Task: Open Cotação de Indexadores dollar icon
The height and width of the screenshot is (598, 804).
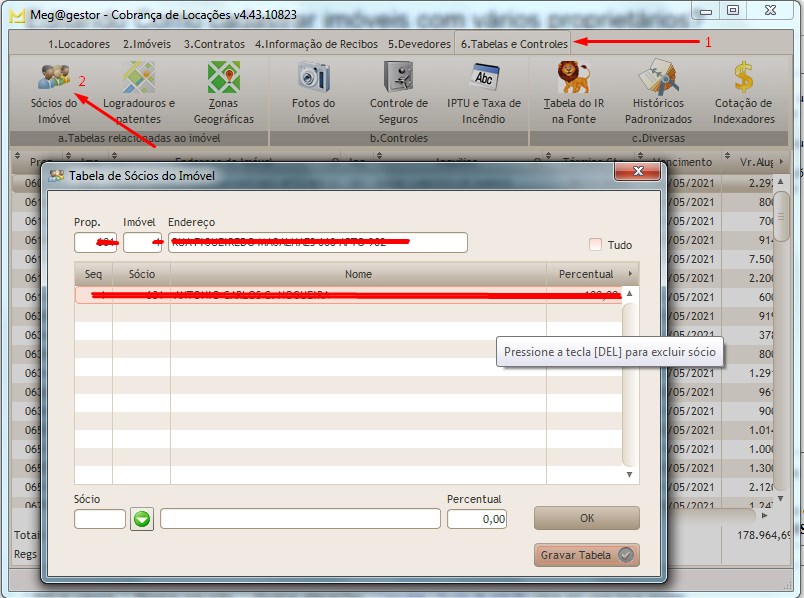Action: [743, 78]
